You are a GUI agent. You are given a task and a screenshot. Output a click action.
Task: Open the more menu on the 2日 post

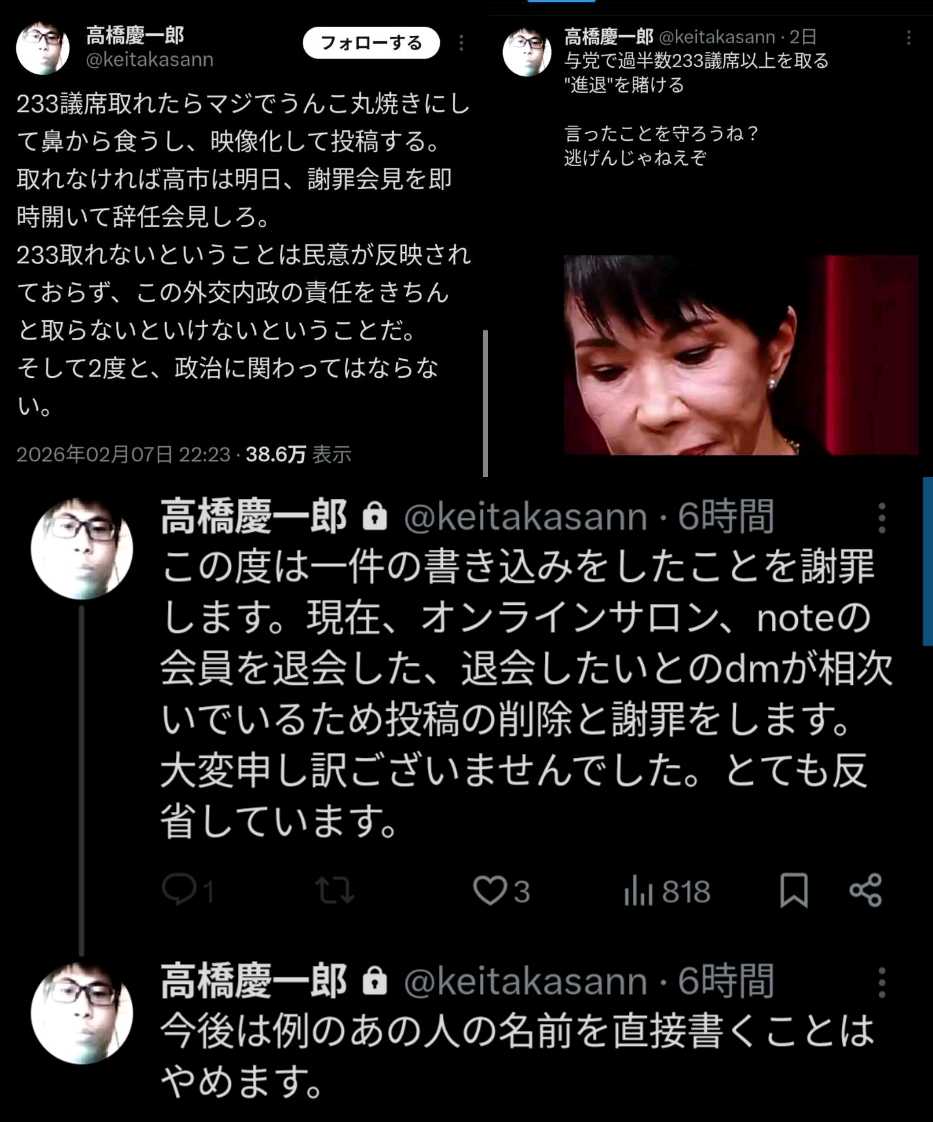(909, 37)
